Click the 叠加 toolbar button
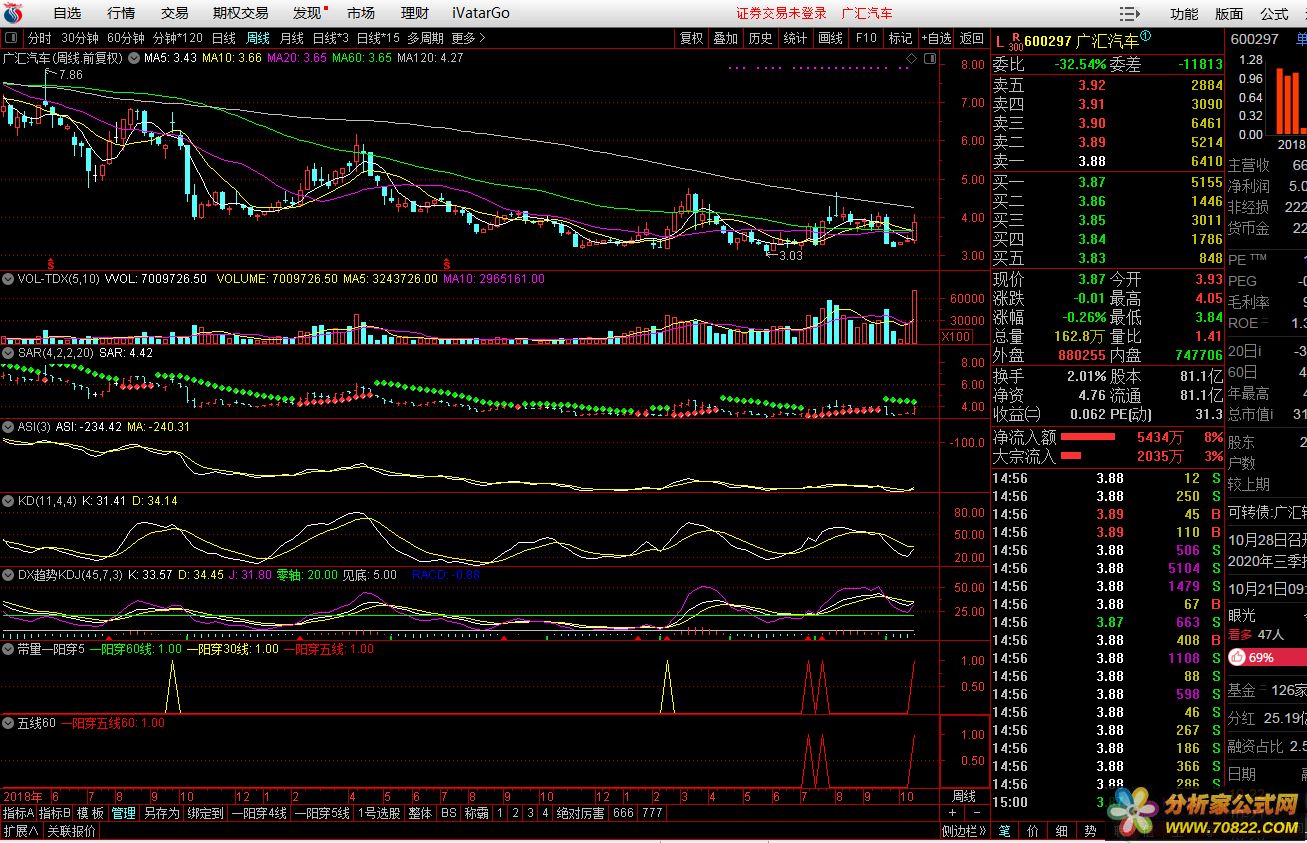1307x843 pixels. click(725, 38)
